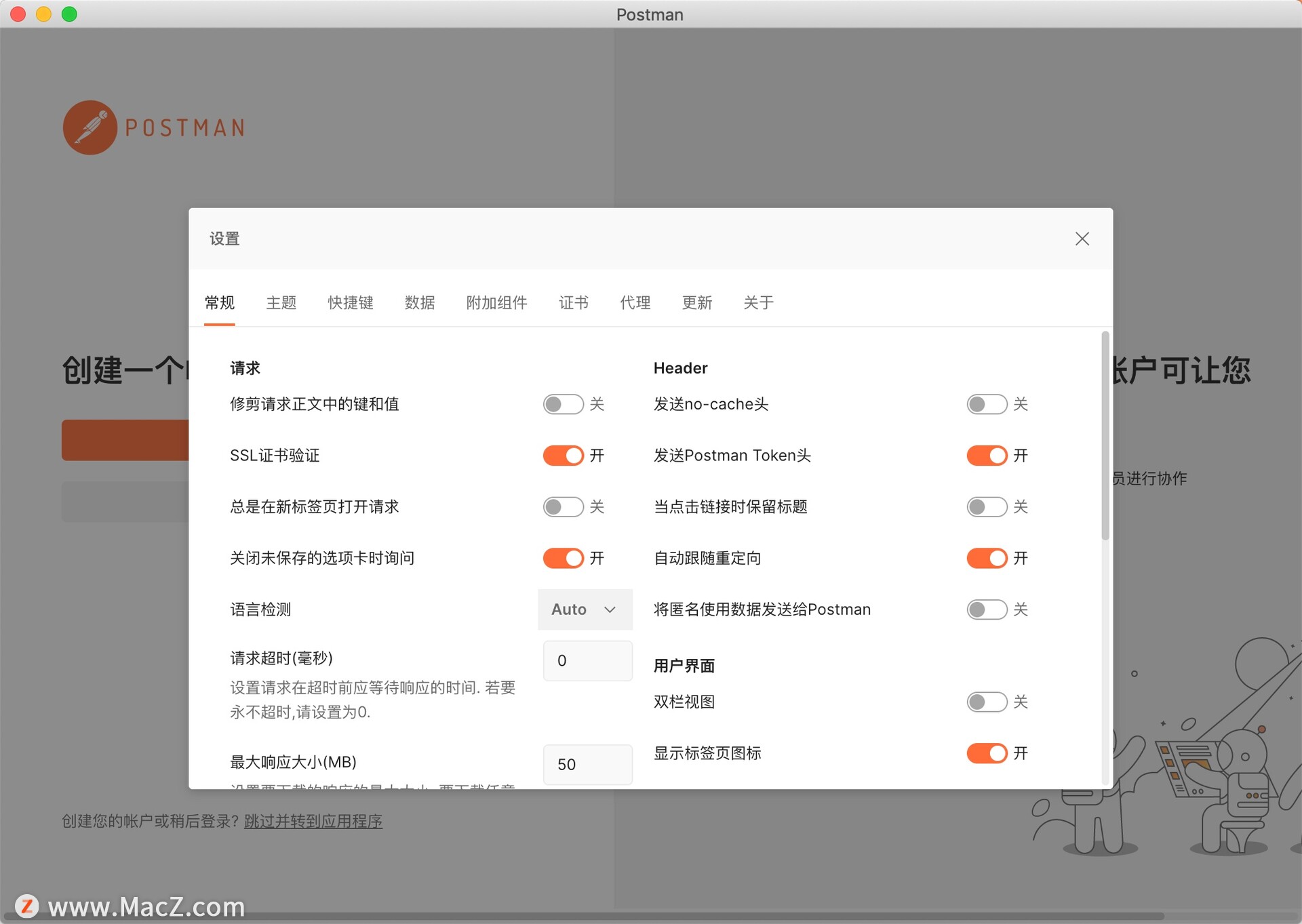Click the 用户界面 section heading
Image resolution: width=1302 pixels, height=924 pixels.
tap(684, 666)
